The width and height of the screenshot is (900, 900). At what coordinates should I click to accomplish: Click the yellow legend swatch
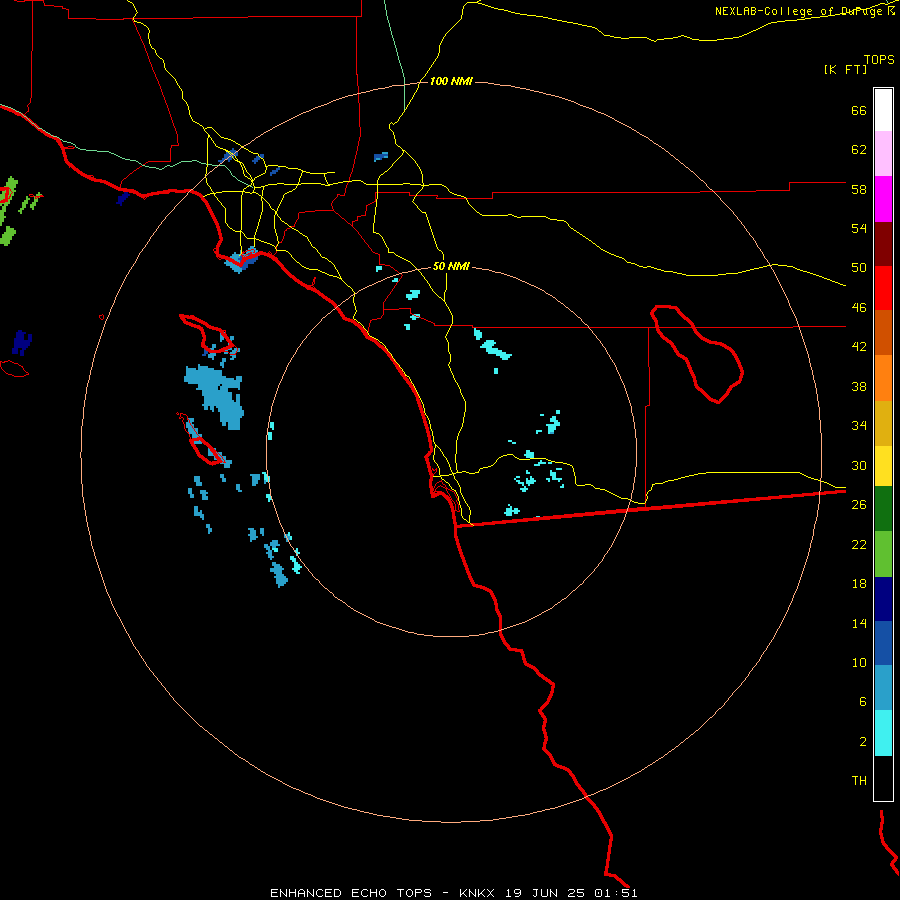[x=883, y=466]
